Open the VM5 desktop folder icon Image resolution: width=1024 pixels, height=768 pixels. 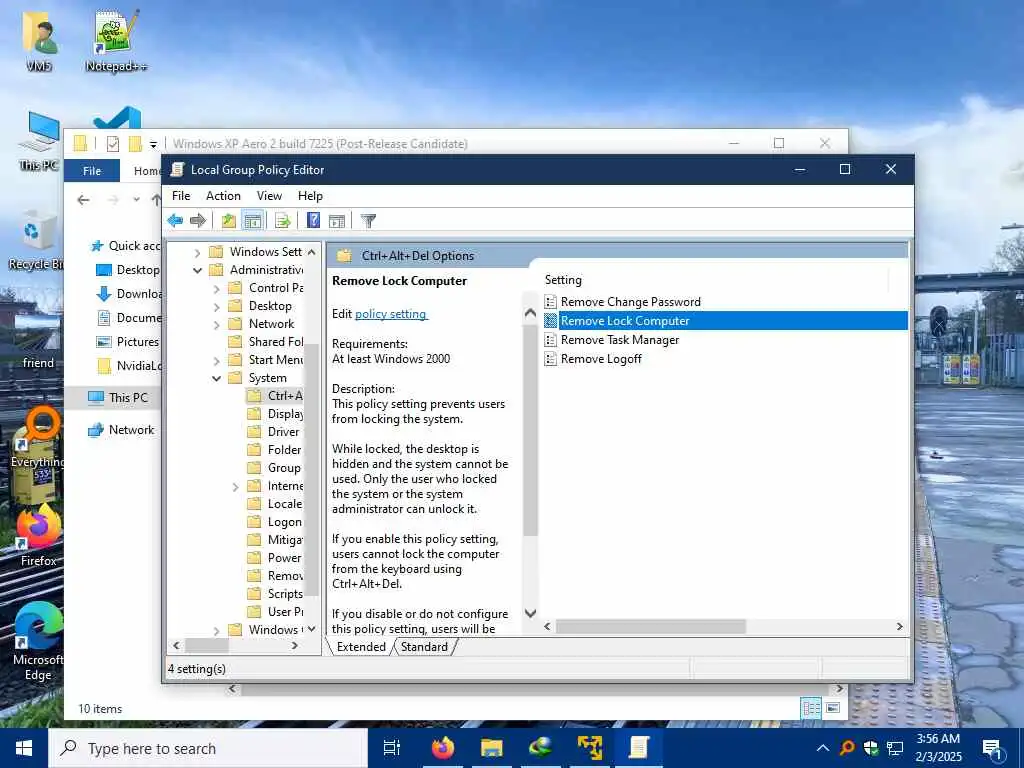coord(39,40)
